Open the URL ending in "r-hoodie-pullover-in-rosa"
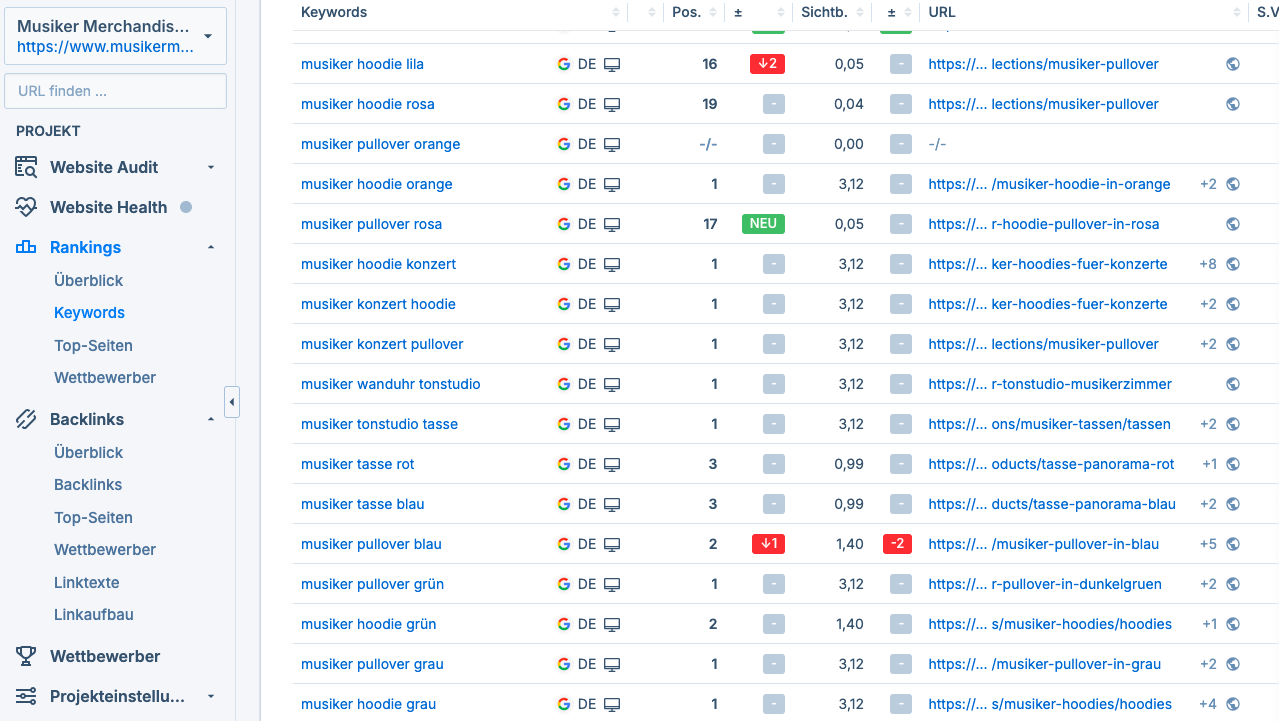This screenshot has height=721, width=1279. 1044,224
